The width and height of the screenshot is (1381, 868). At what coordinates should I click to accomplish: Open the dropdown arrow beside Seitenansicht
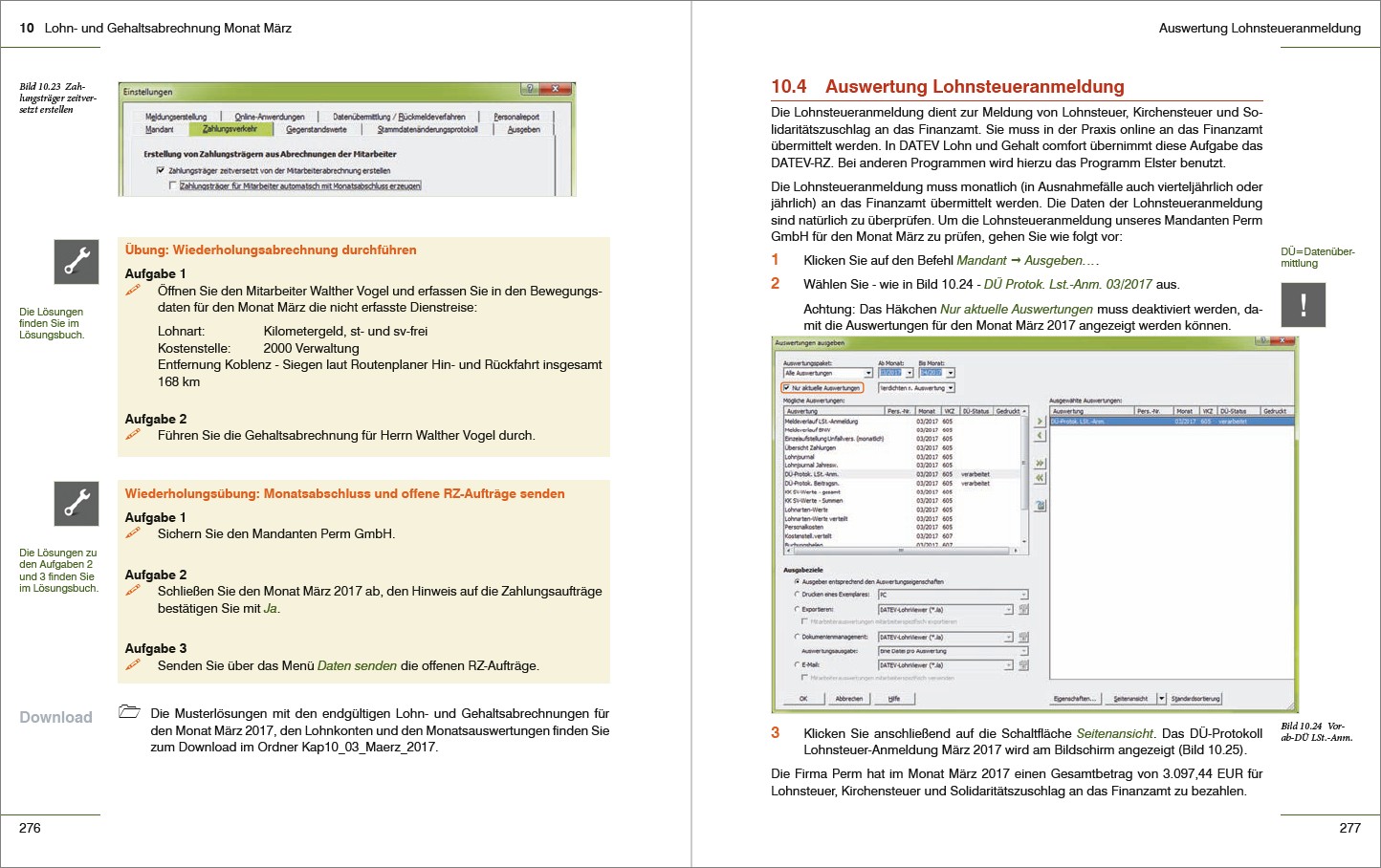point(1162,699)
